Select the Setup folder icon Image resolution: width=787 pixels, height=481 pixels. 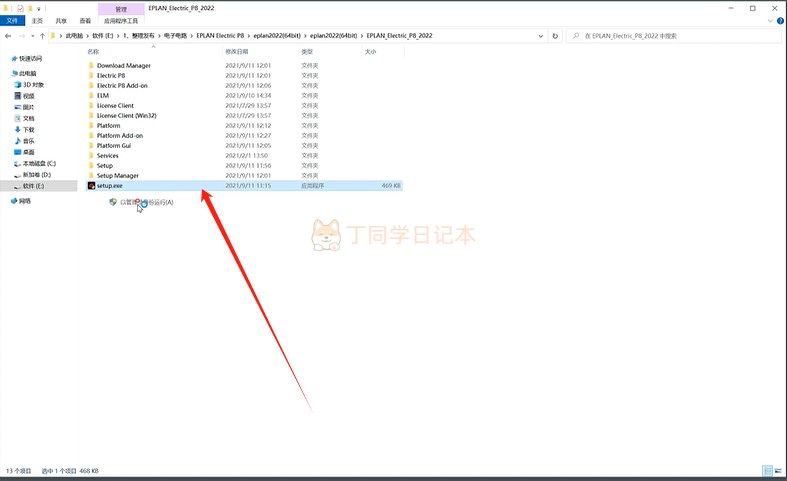[x=91, y=166]
